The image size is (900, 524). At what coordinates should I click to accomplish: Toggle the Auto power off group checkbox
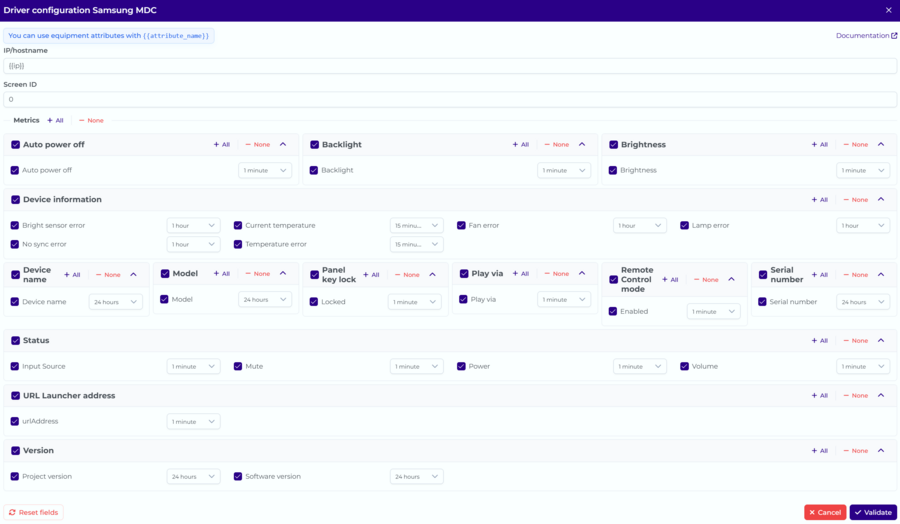[15, 145]
